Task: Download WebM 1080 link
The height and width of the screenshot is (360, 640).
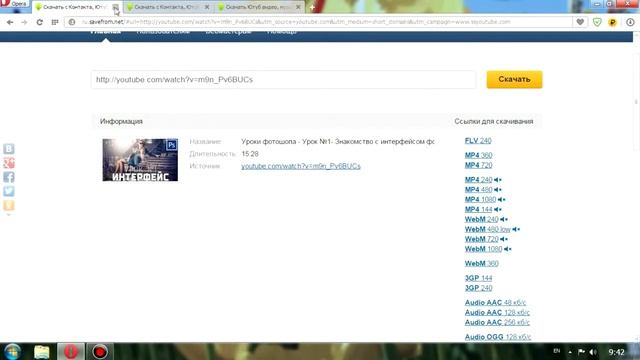Action: pyautogui.click(x=483, y=249)
